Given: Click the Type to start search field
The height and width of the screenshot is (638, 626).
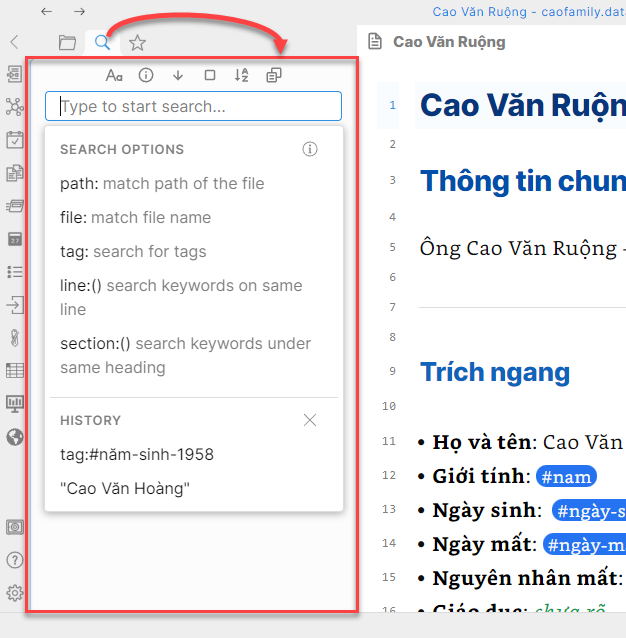Looking at the screenshot, I should (x=193, y=106).
